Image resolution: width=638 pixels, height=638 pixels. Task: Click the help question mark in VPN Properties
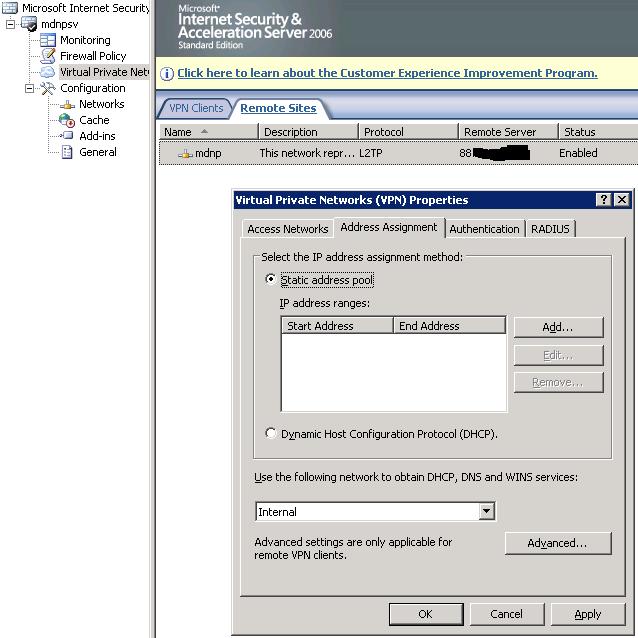(603, 200)
